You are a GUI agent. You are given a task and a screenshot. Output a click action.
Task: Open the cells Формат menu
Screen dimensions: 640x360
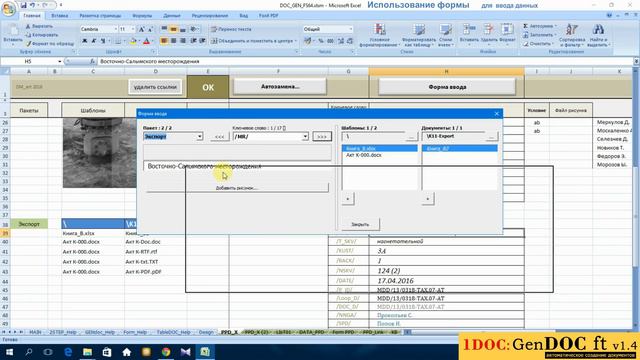pyautogui.click(x=507, y=34)
